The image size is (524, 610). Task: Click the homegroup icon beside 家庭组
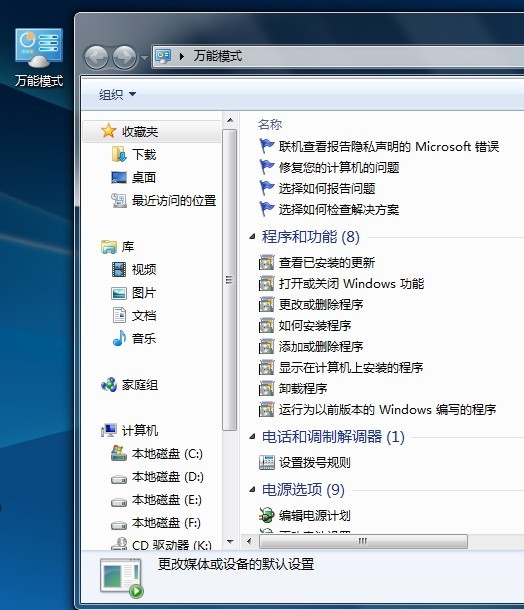(109, 385)
